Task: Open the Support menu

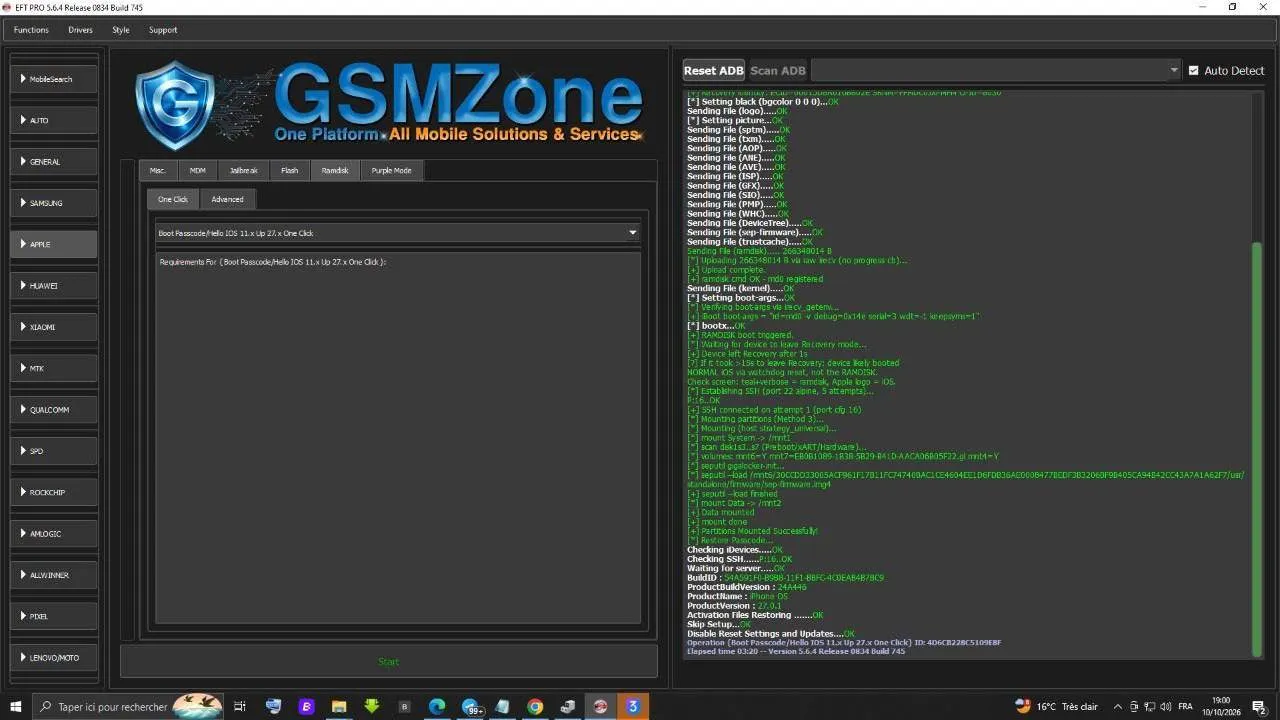Action: point(163,30)
